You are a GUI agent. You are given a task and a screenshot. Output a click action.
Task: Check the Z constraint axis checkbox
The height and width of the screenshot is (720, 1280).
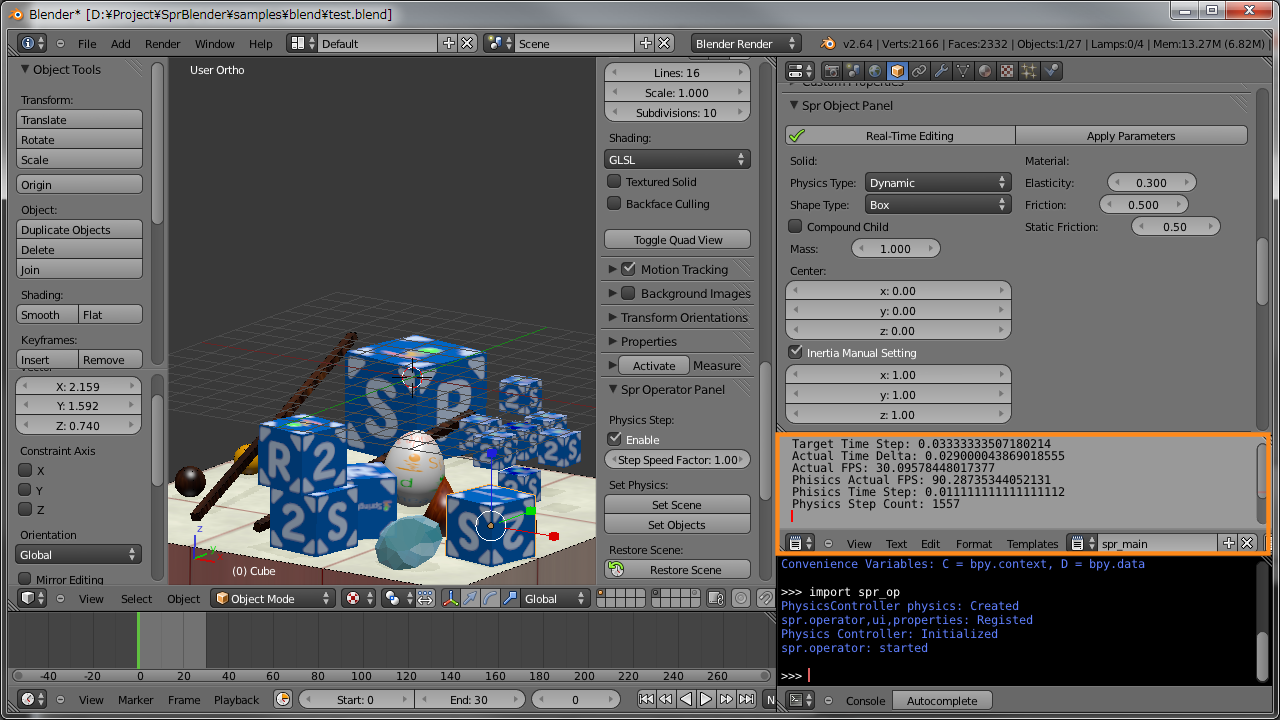click(x=26, y=509)
